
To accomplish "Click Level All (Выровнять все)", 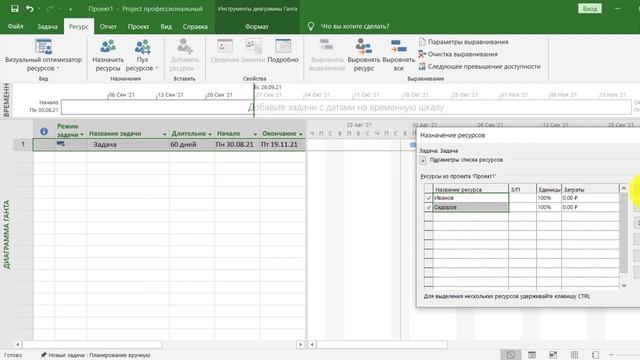I will tap(398, 55).
